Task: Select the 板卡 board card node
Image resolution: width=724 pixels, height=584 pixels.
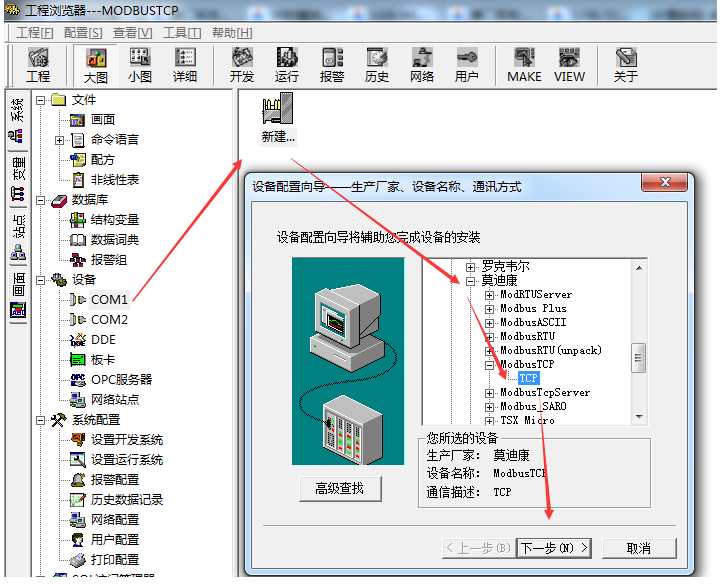Action: [103, 360]
